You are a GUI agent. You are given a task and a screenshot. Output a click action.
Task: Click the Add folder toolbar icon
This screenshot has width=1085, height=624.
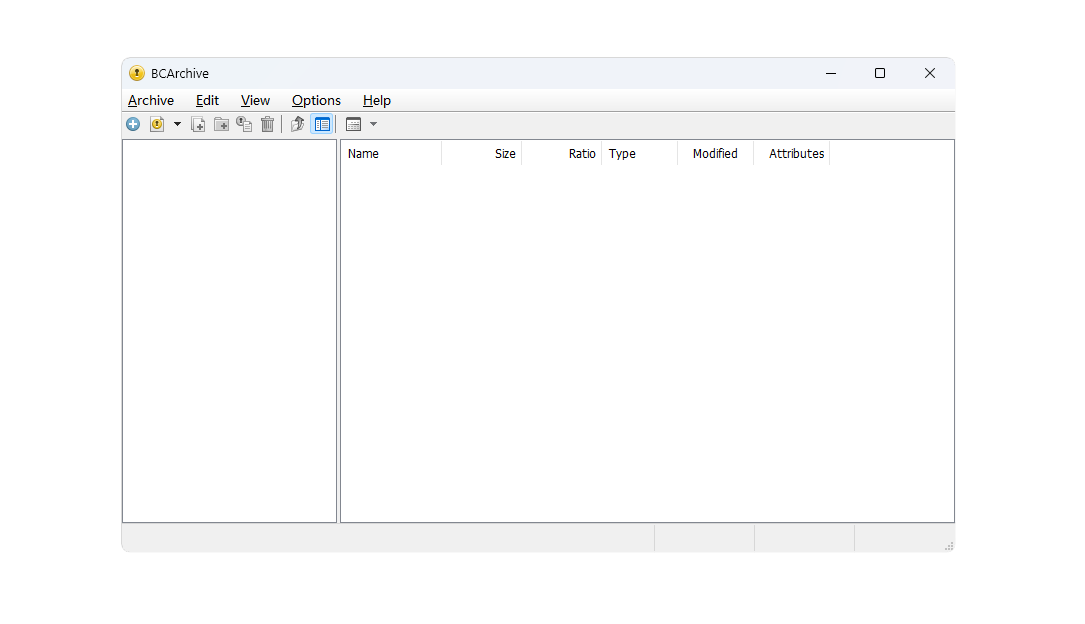[x=221, y=124]
